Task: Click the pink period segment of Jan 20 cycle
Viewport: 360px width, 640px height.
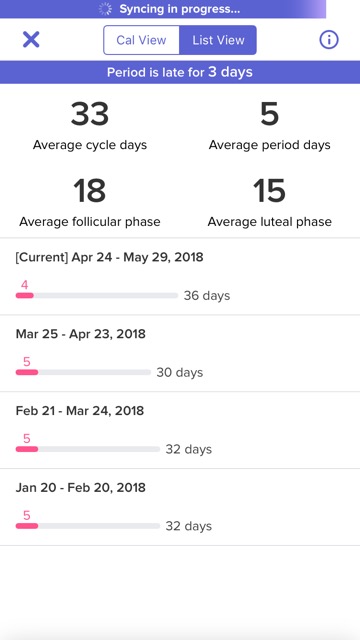Action: tap(27, 526)
